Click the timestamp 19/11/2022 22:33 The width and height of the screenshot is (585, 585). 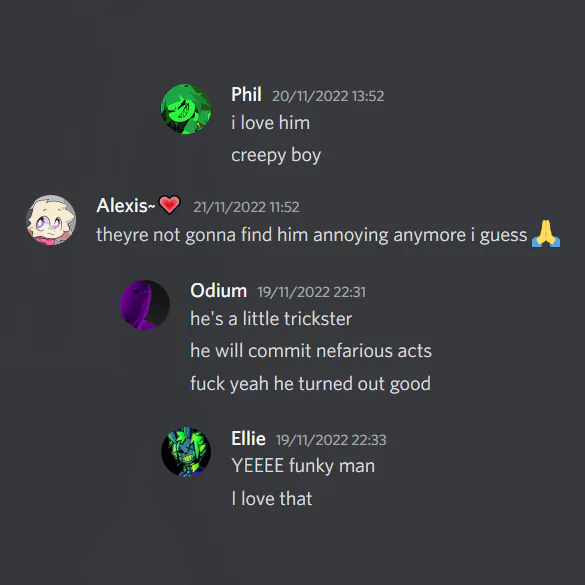click(331, 440)
